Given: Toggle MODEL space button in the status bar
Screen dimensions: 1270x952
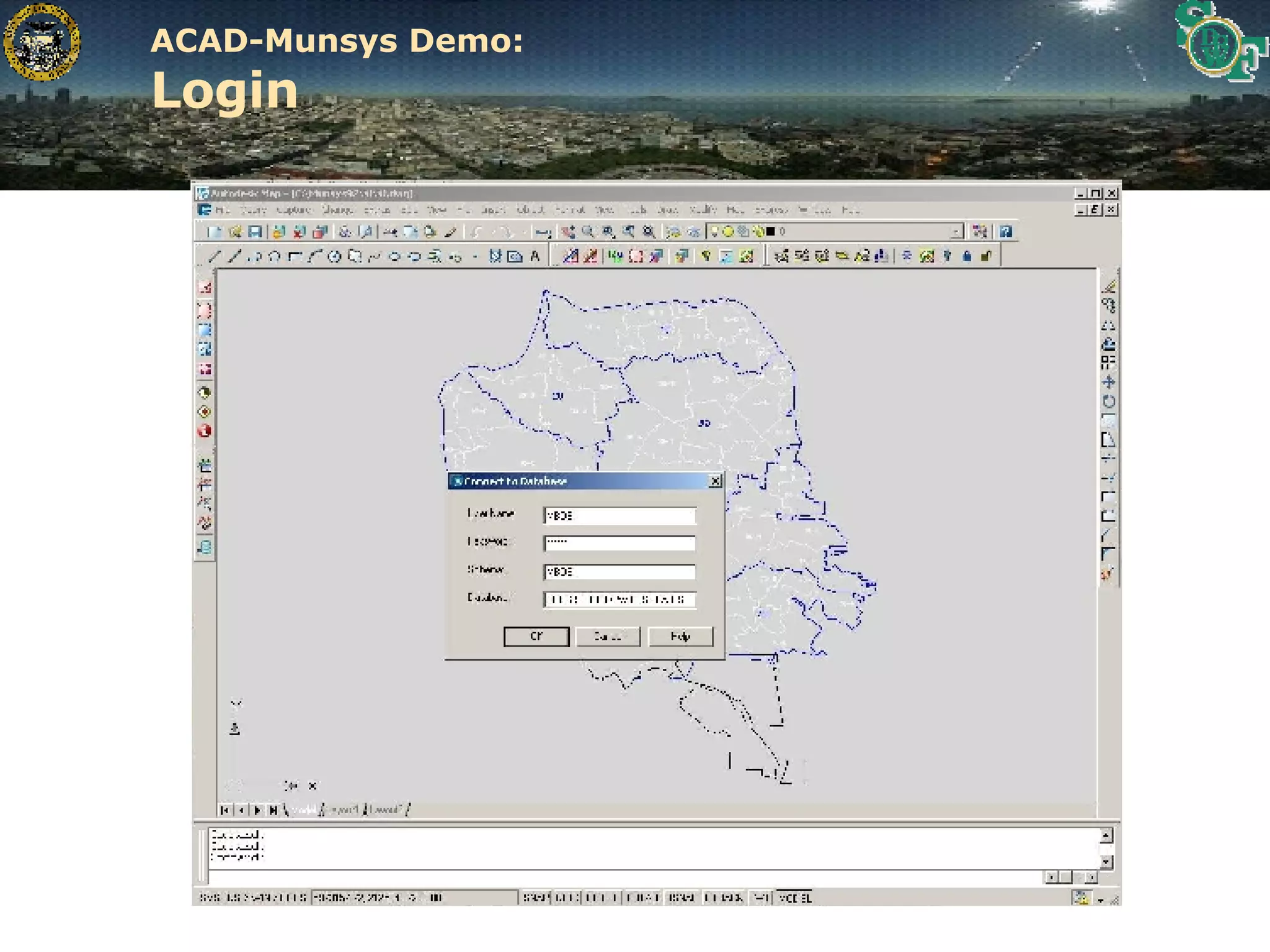Looking at the screenshot, I should pyautogui.click(x=795, y=897).
